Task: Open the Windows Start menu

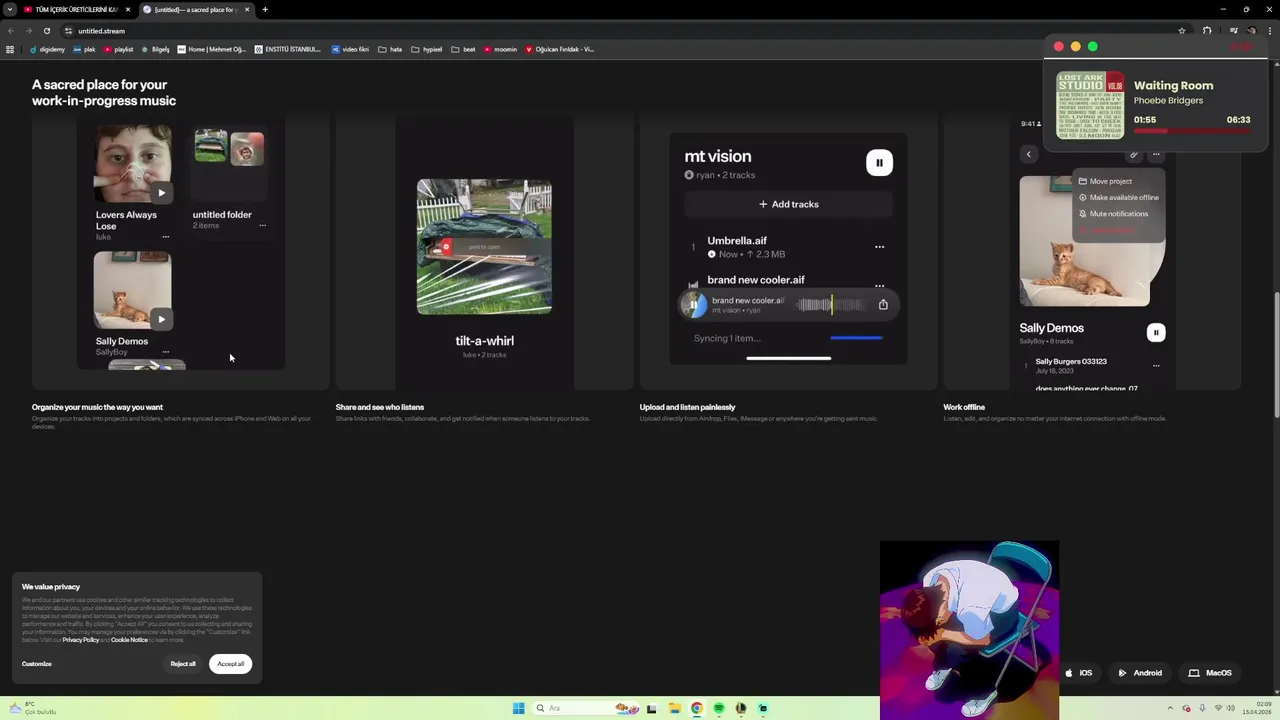Action: [518, 708]
